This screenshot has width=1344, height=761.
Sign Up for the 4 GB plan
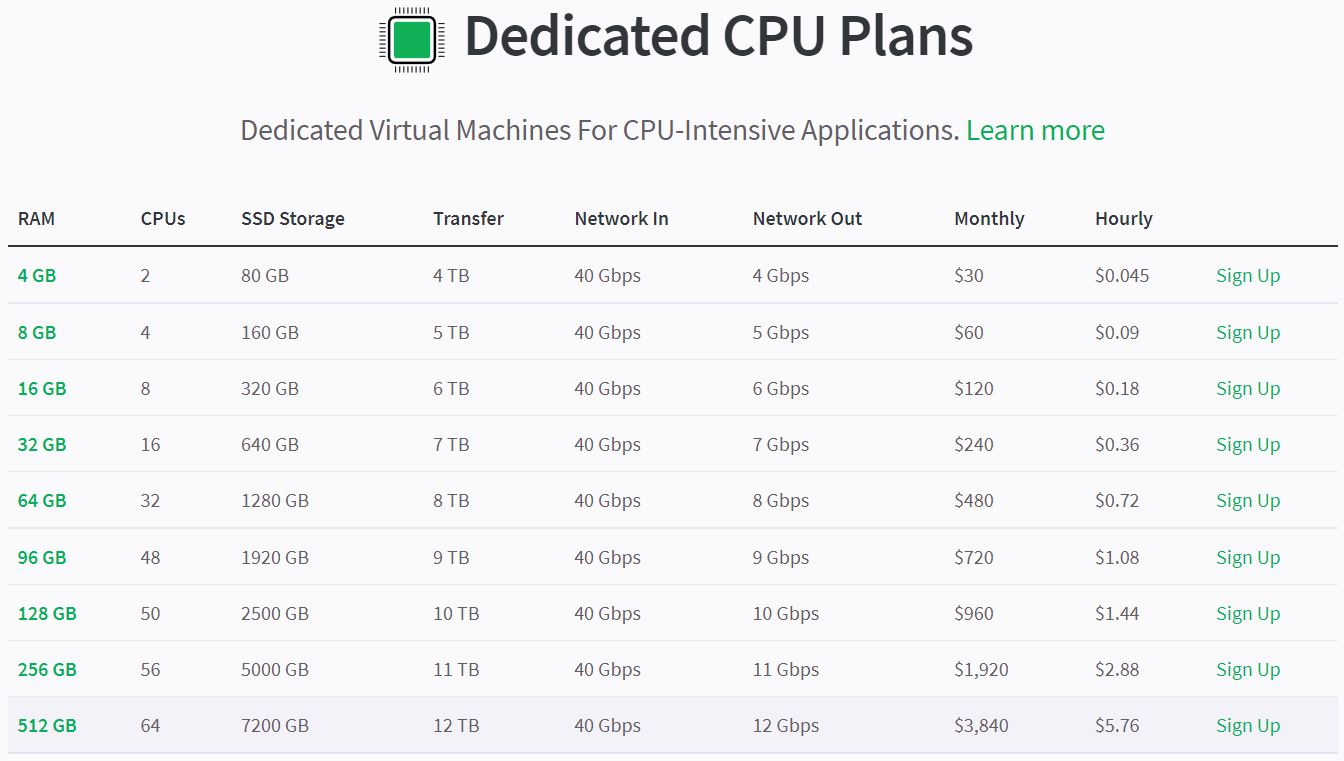[1247, 275]
